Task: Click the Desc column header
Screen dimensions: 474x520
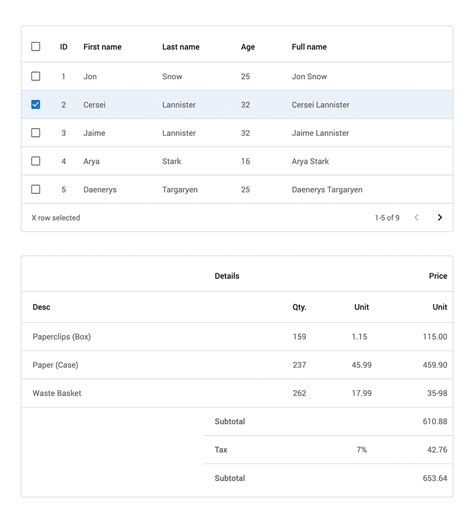Action: [41, 307]
